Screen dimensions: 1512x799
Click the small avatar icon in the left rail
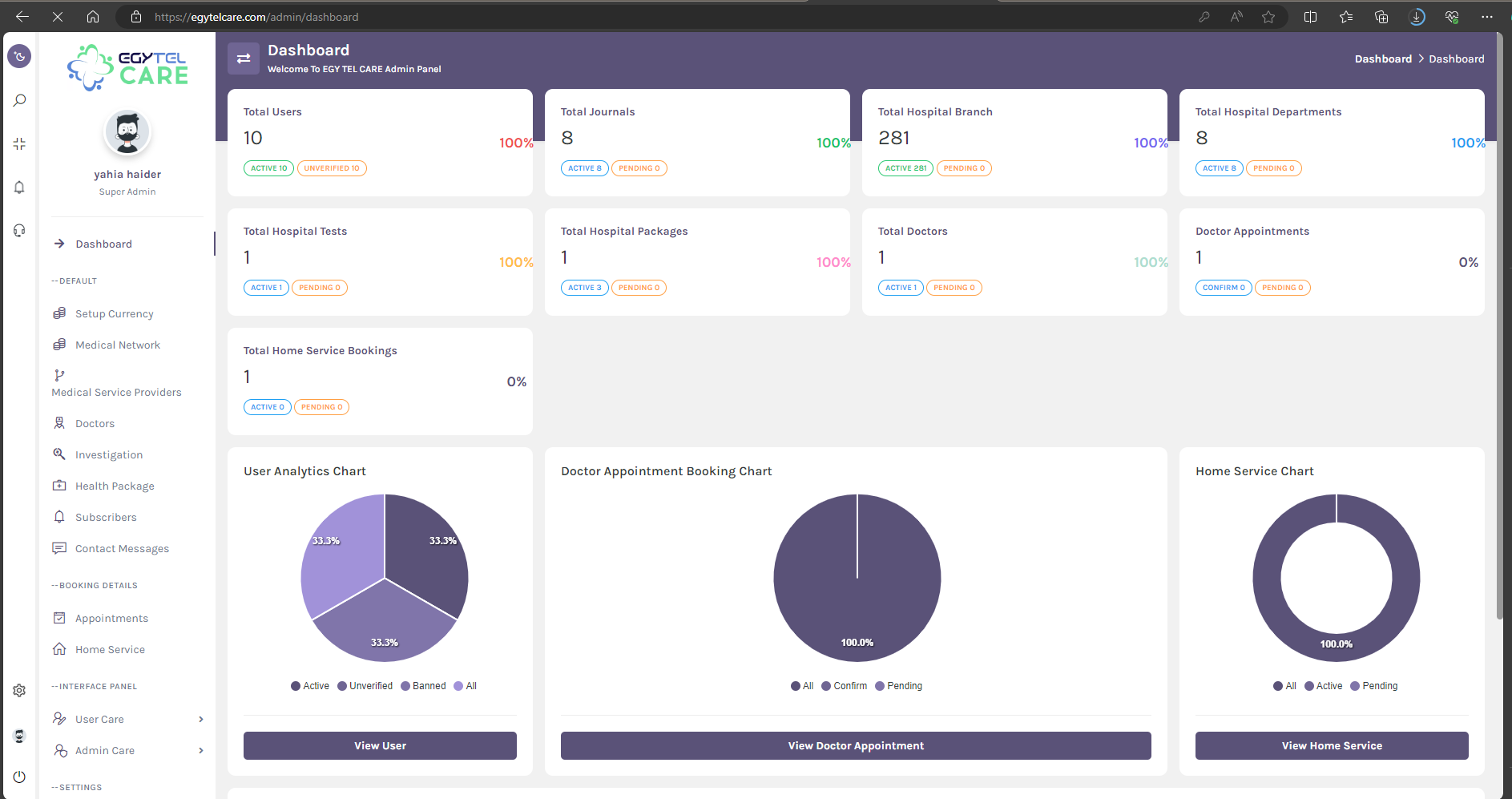[19, 736]
